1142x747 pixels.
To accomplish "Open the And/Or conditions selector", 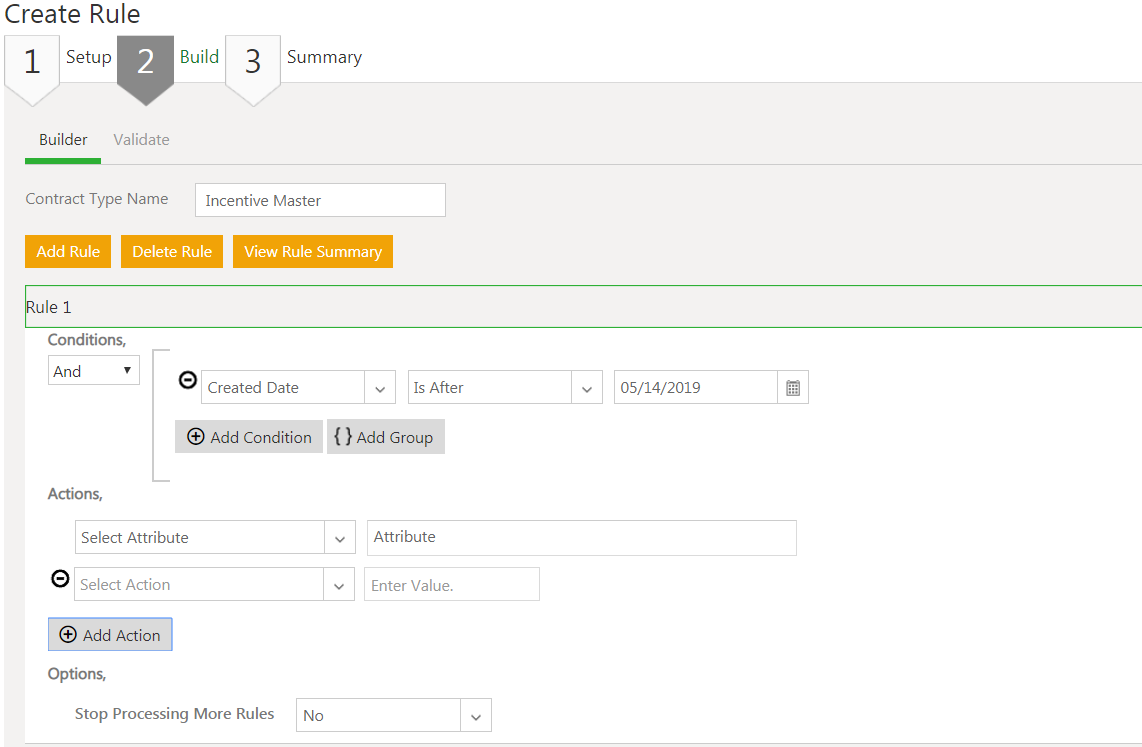I will click(94, 371).
